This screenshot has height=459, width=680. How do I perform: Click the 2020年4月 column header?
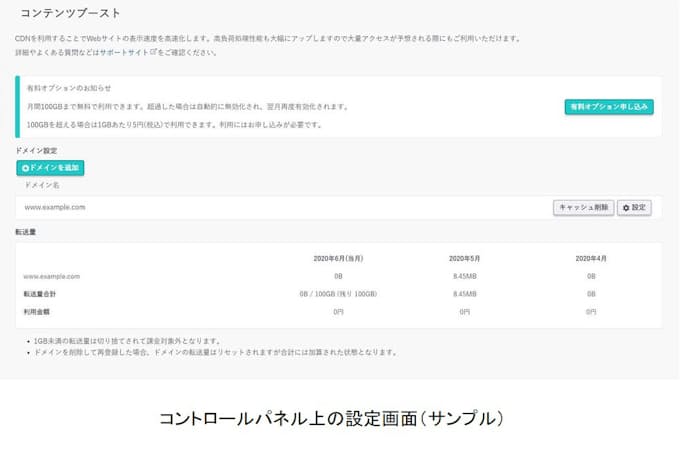(x=591, y=258)
